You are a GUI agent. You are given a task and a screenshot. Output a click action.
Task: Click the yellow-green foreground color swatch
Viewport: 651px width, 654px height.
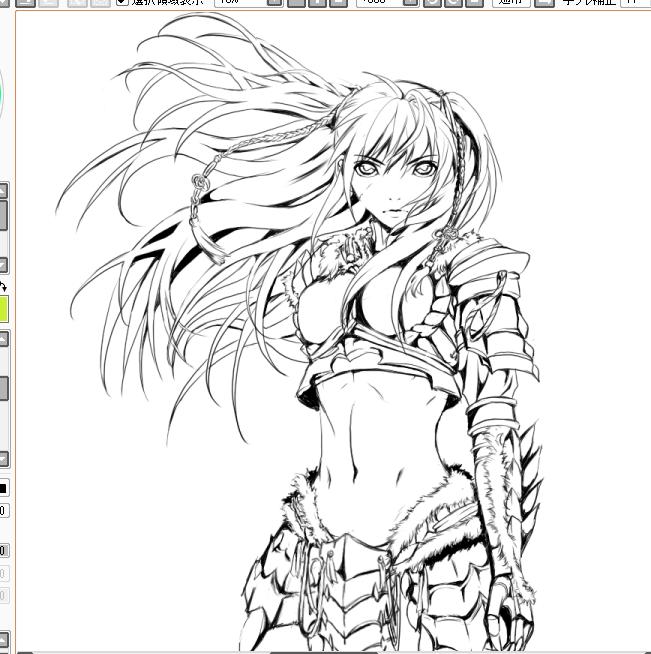pos(3,309)
